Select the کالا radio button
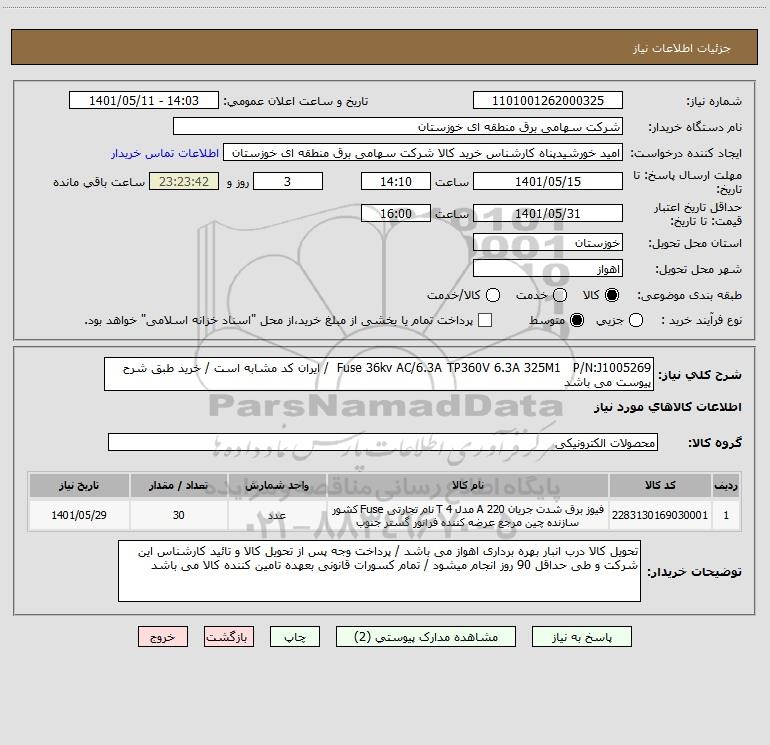This screenshot has width=770, height=745. tap(612, 295)
